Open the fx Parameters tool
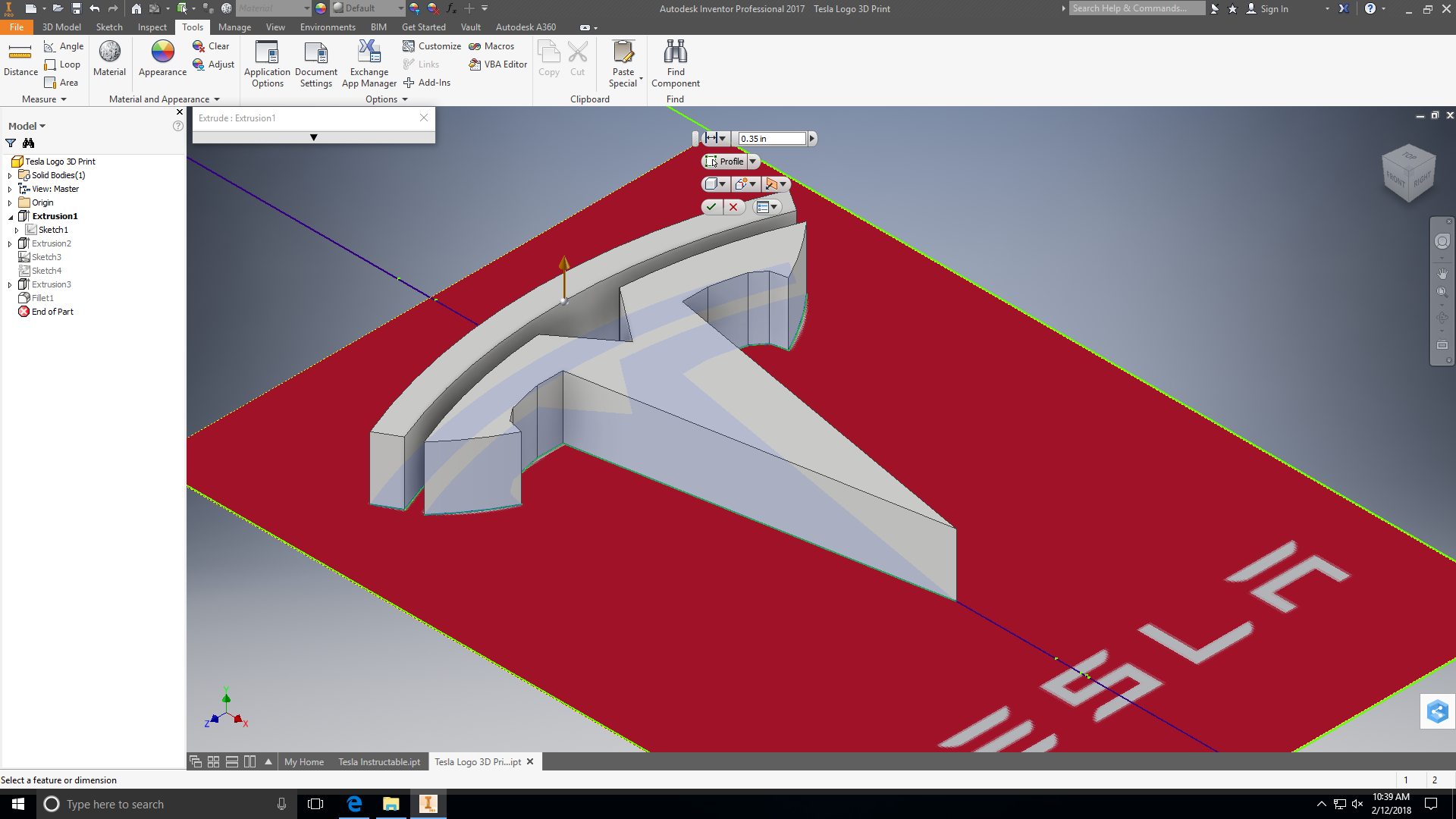 (451, 8)
